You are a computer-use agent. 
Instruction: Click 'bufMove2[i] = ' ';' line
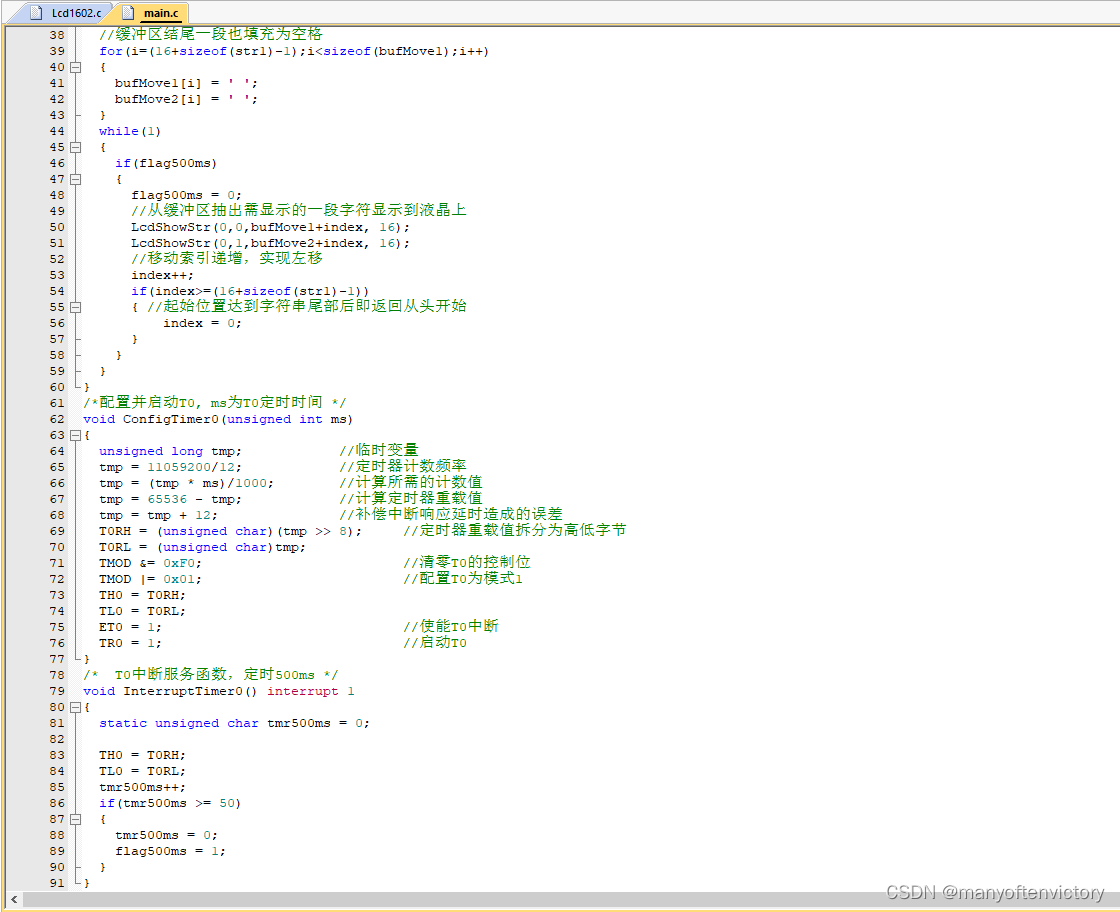[186, 99]
